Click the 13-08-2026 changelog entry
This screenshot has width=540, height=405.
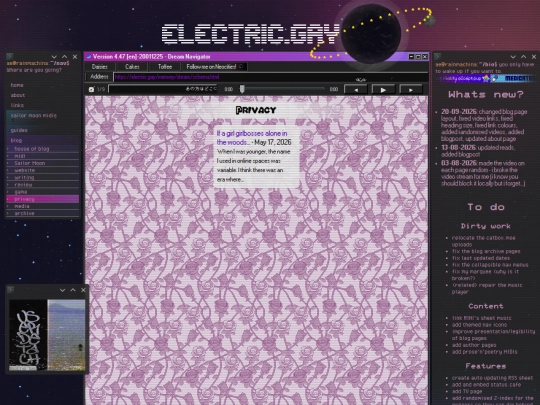[478, 151]
